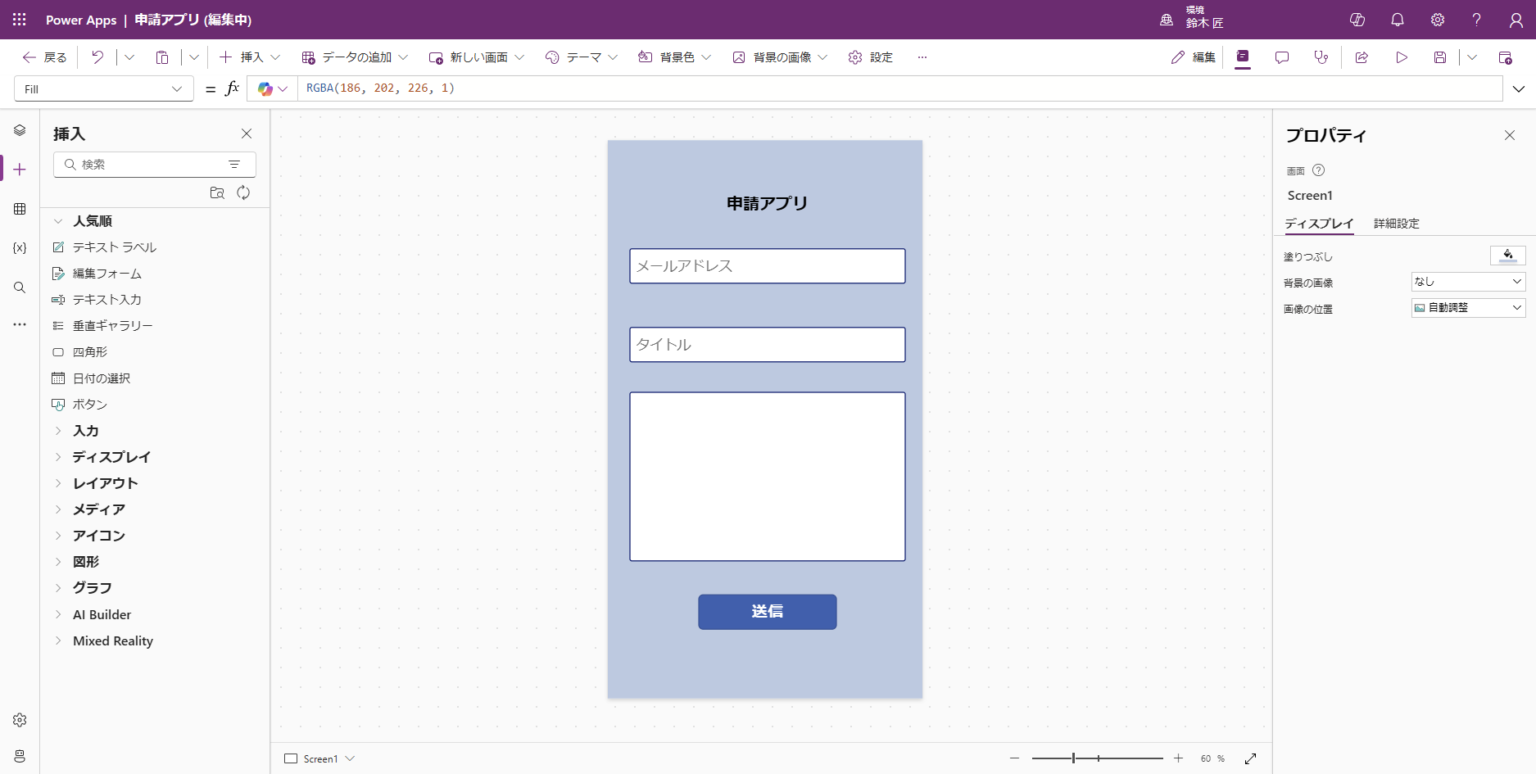Open the Variables panel with the {x} icon
Screen dimensions: 1536x774
(18, 247)
